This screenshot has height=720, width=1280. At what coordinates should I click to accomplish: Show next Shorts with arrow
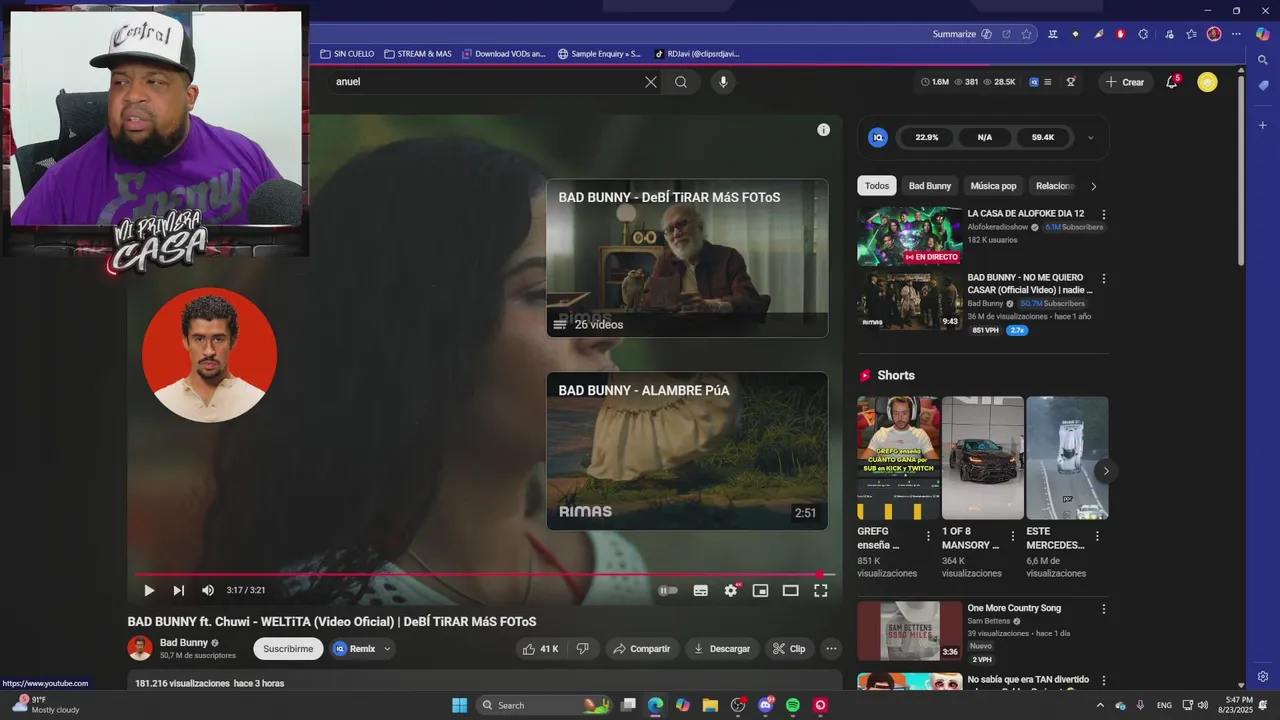point(1106,470)
